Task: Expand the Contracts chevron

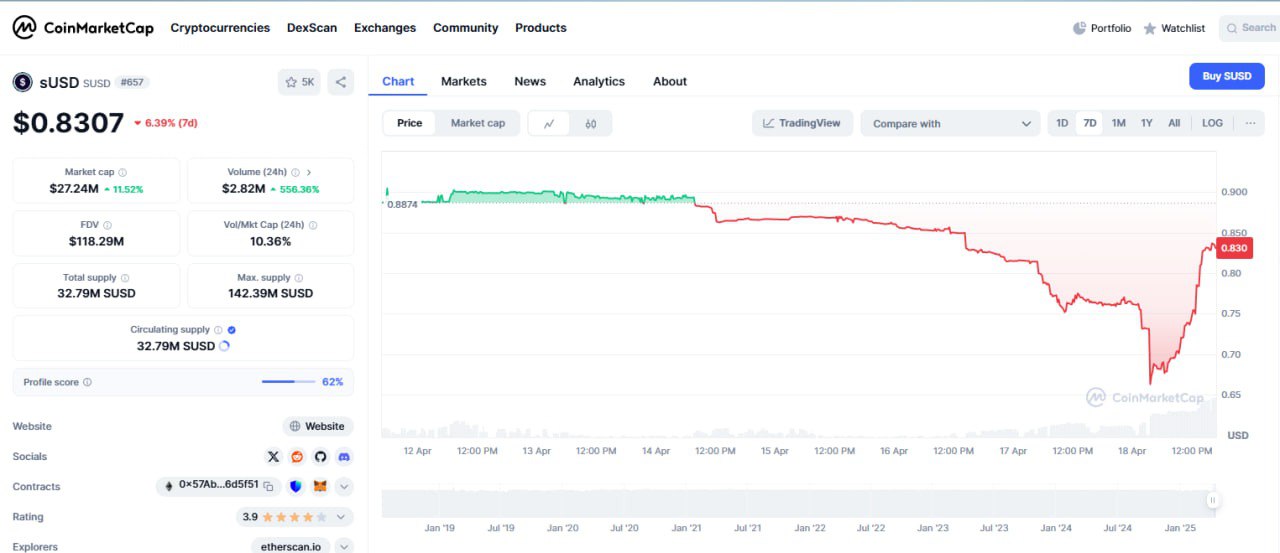Action: point(344,487)
